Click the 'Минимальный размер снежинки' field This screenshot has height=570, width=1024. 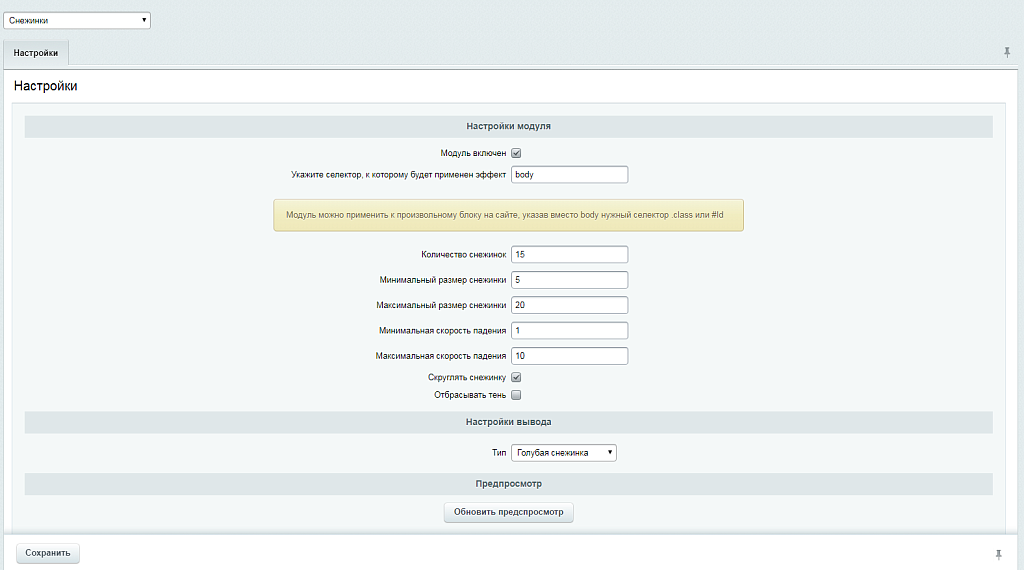pyautogui.click(x=569, y=280)
